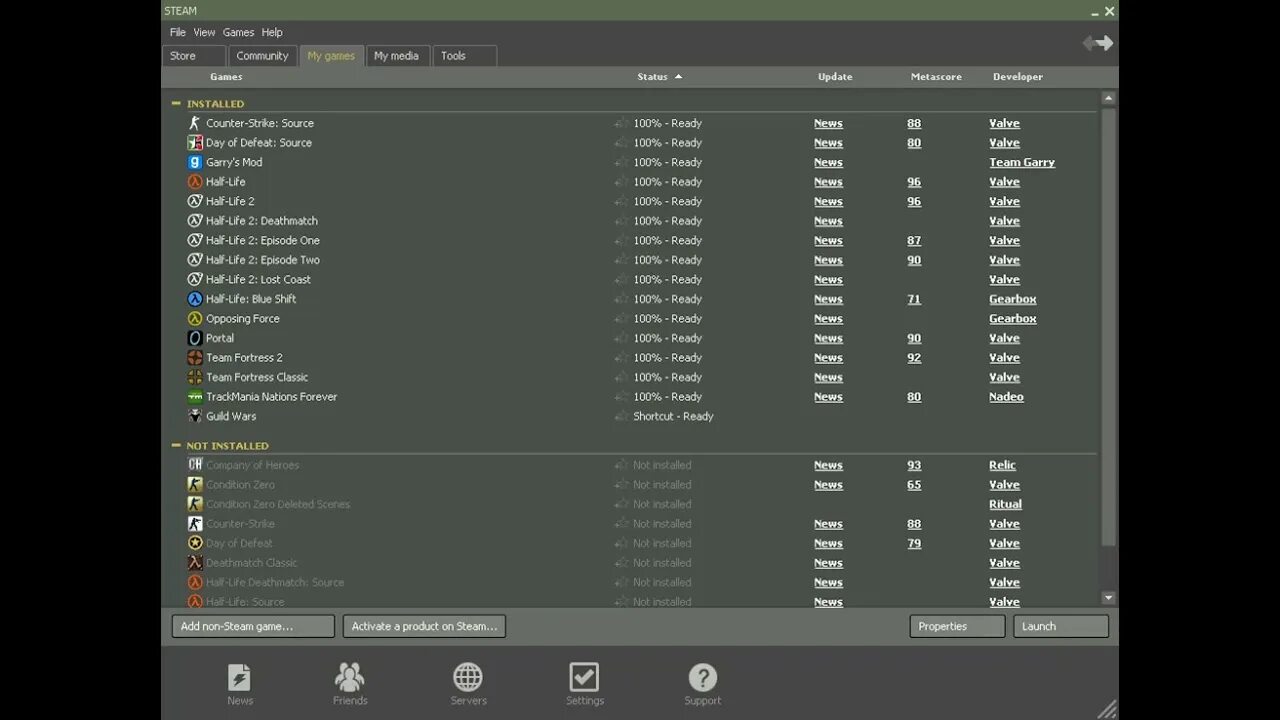The width and height of the screenshot is (1280, 720).
Task: Click the Half-Life orange lambda icon
Action: [x=195, y=182]
